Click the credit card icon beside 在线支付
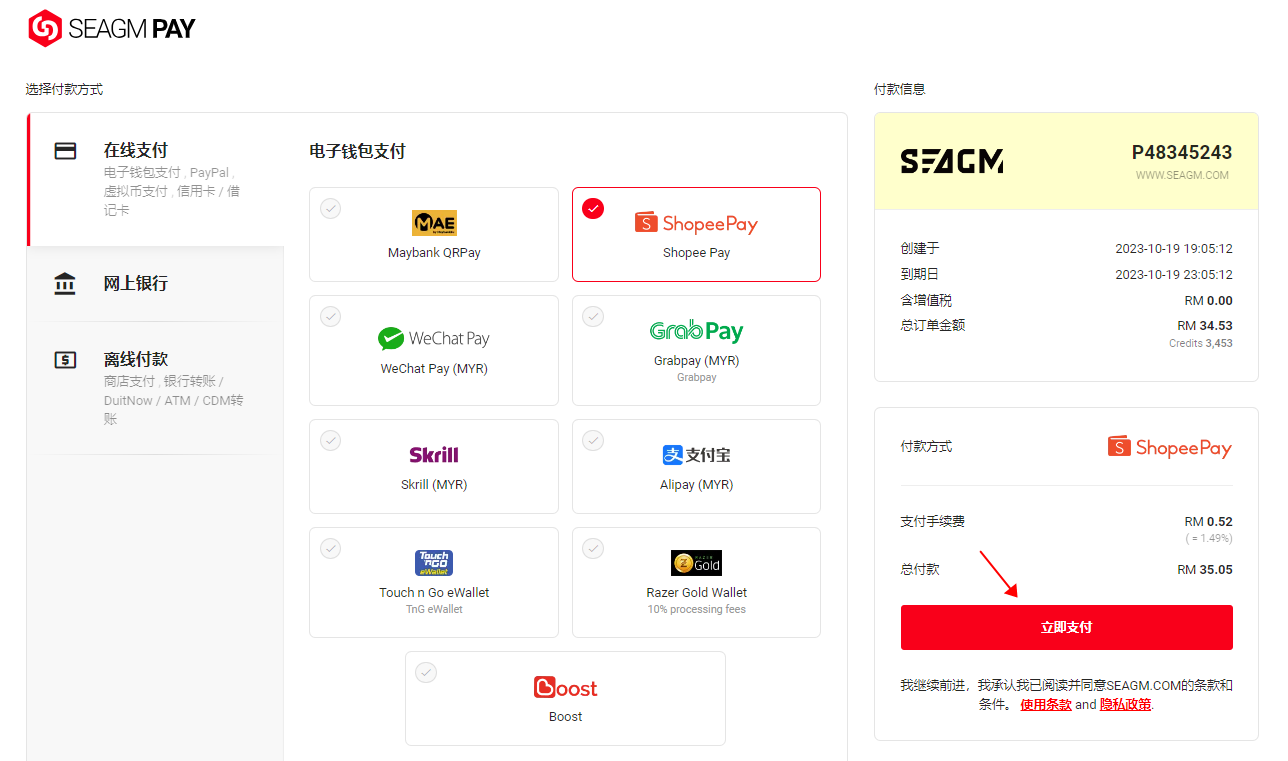The width and height of the screenshot is (1288, 761). pyautogui.click(x=65, y=151)
